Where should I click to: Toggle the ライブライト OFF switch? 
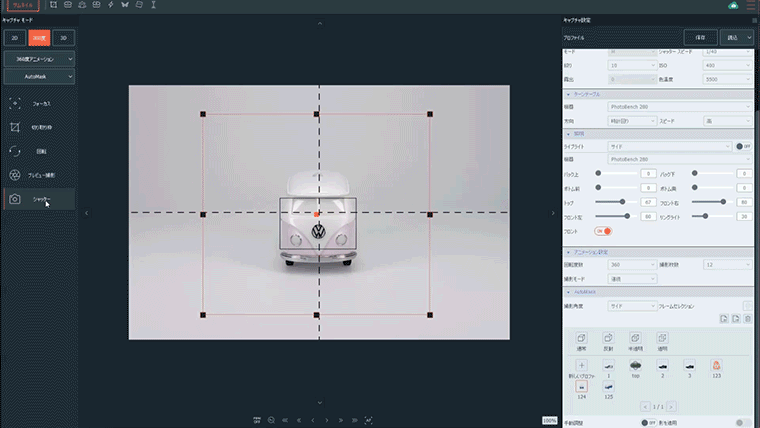(743, 146)
